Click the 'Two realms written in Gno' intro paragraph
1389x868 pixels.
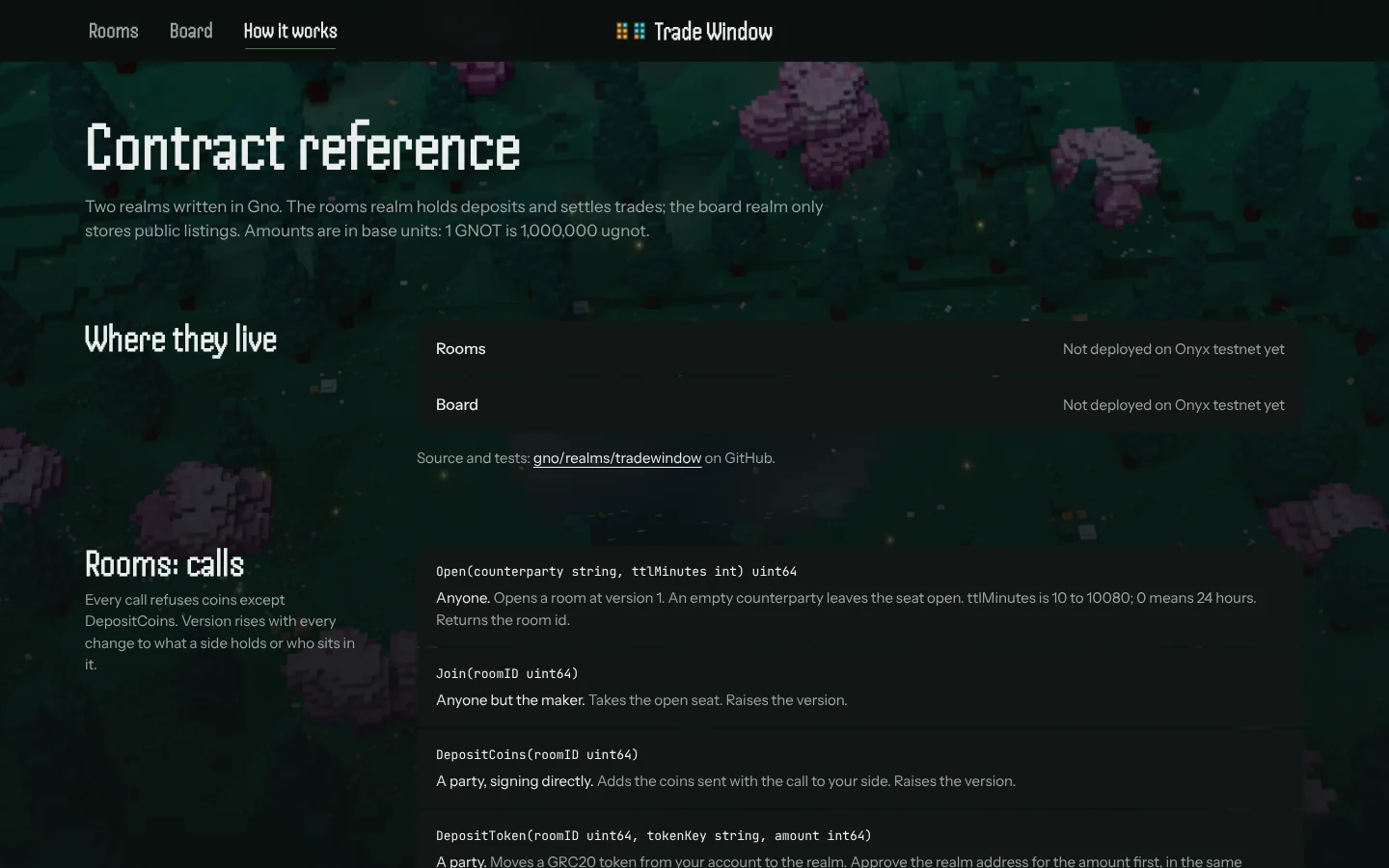454,219
